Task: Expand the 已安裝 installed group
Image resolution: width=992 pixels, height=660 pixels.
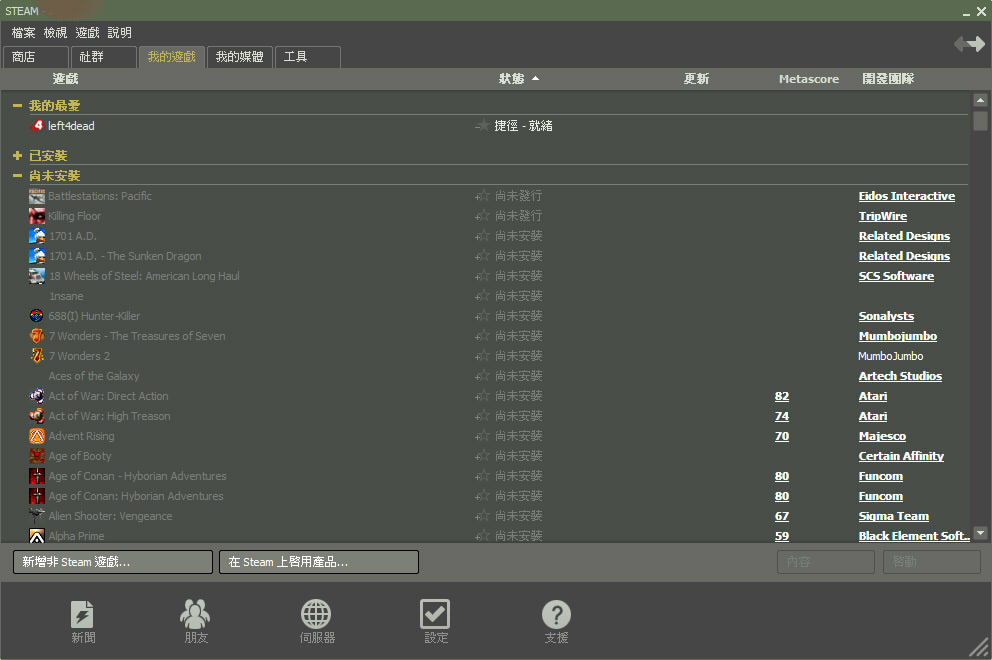Action: click(17, 156)
